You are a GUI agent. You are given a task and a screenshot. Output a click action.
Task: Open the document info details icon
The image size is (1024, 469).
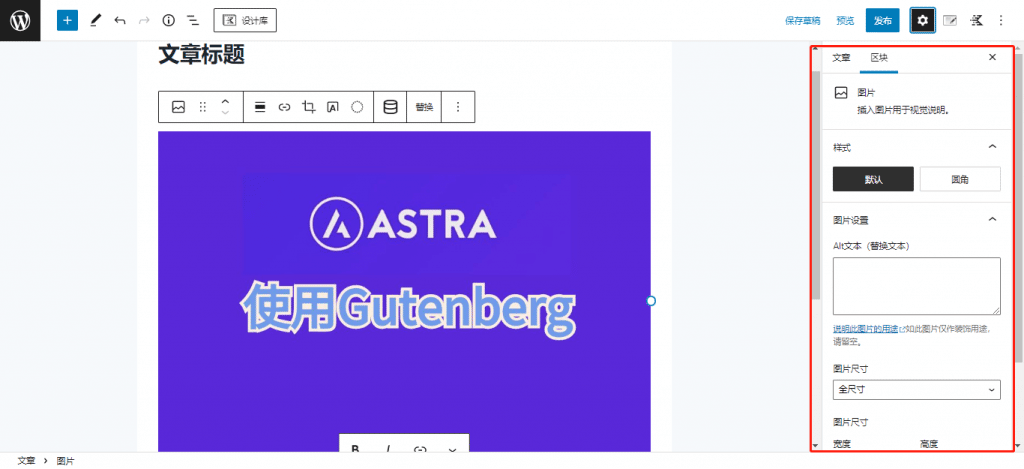(168, 20)
